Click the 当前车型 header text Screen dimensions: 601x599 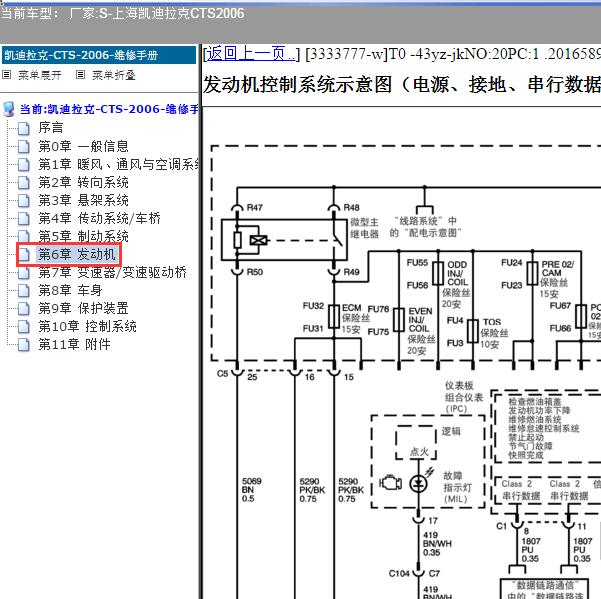pos(122,14)
